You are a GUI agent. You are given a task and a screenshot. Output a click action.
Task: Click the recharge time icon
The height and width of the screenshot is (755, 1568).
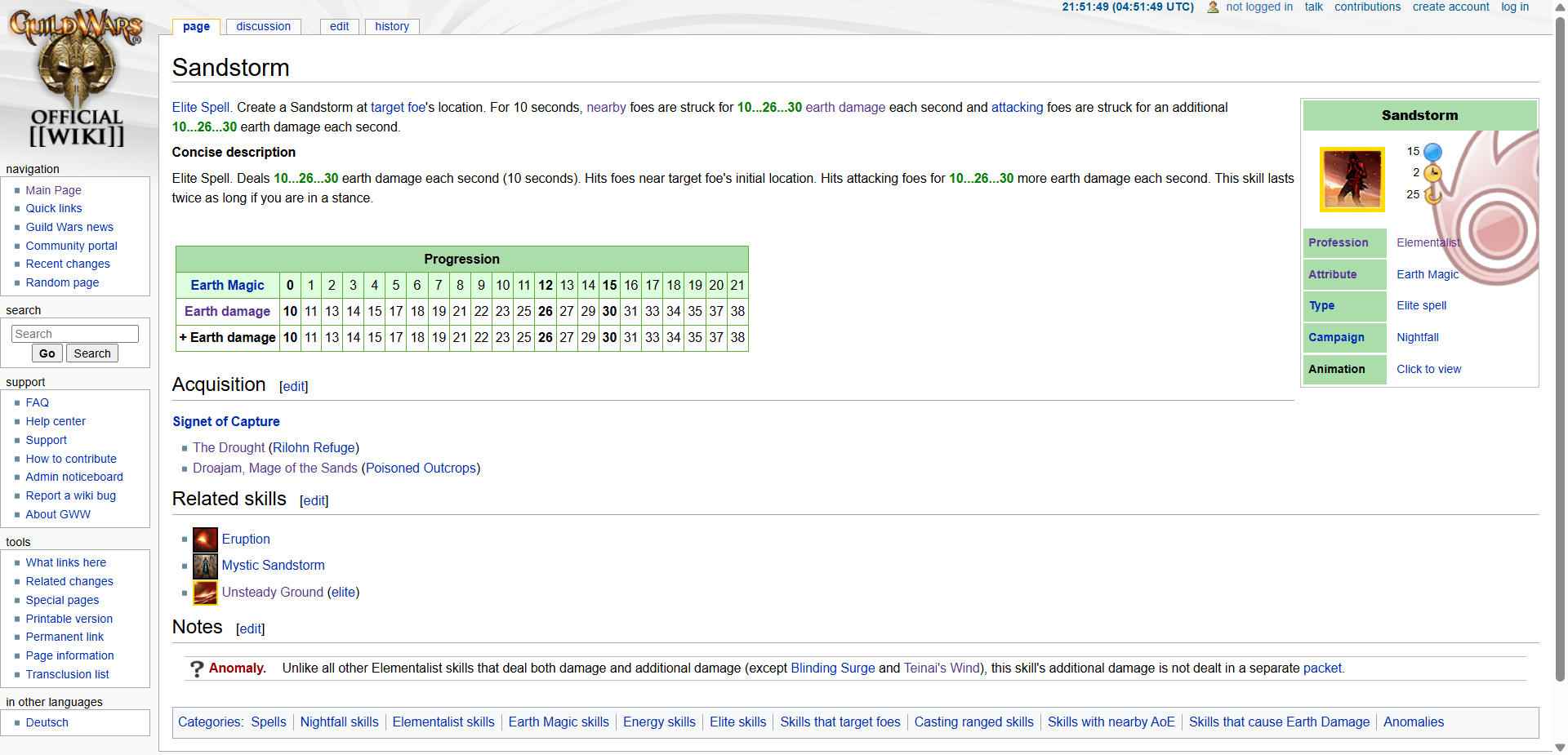(1432, 195)
